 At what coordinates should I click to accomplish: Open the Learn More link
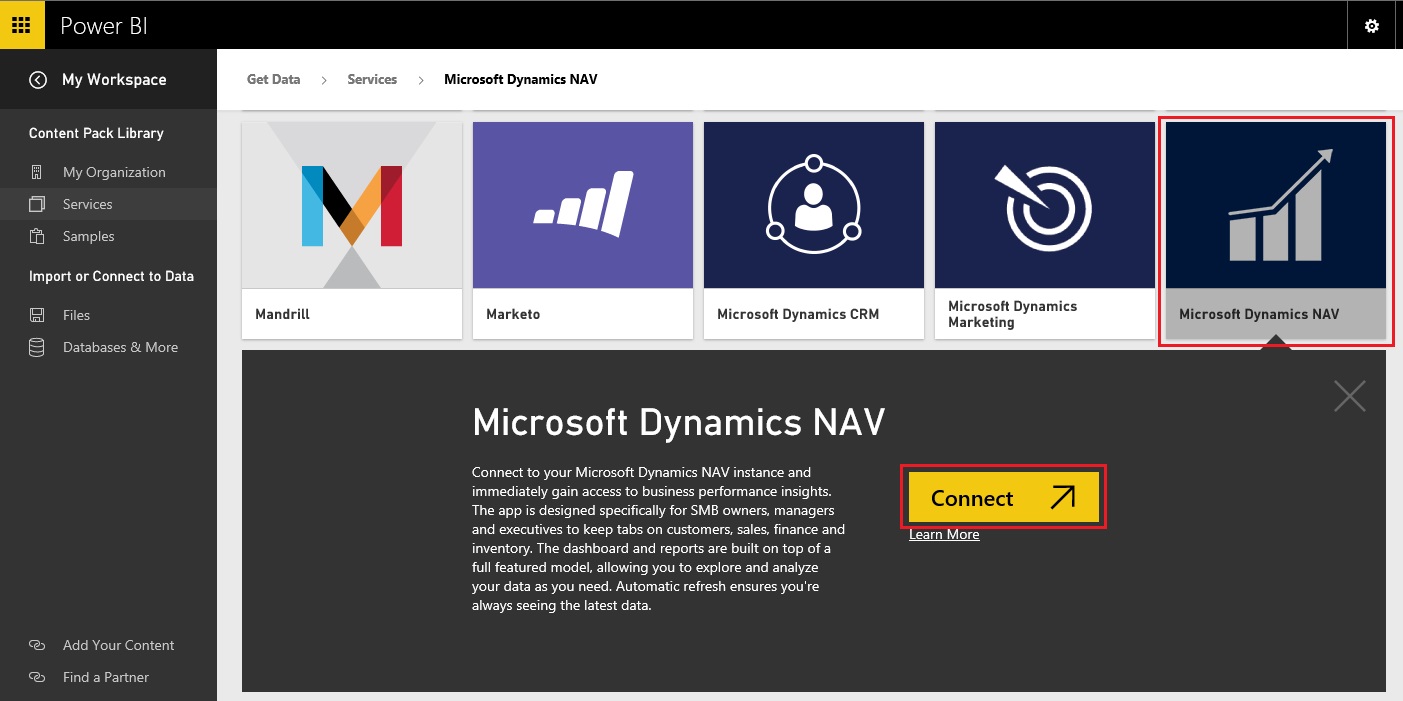click(x=942, y=534)
